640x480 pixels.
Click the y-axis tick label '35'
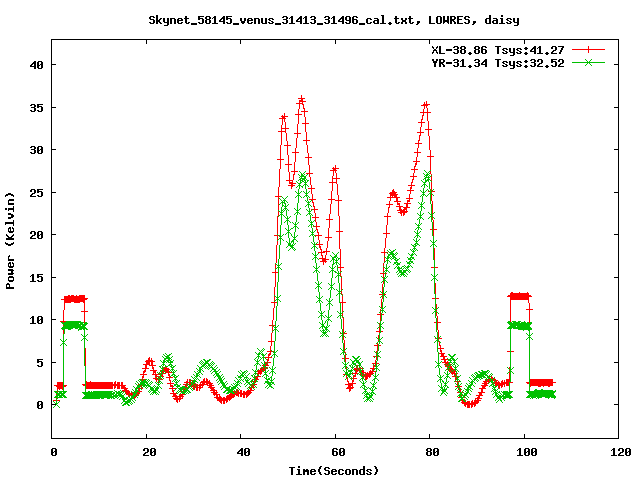coord(37,108)
